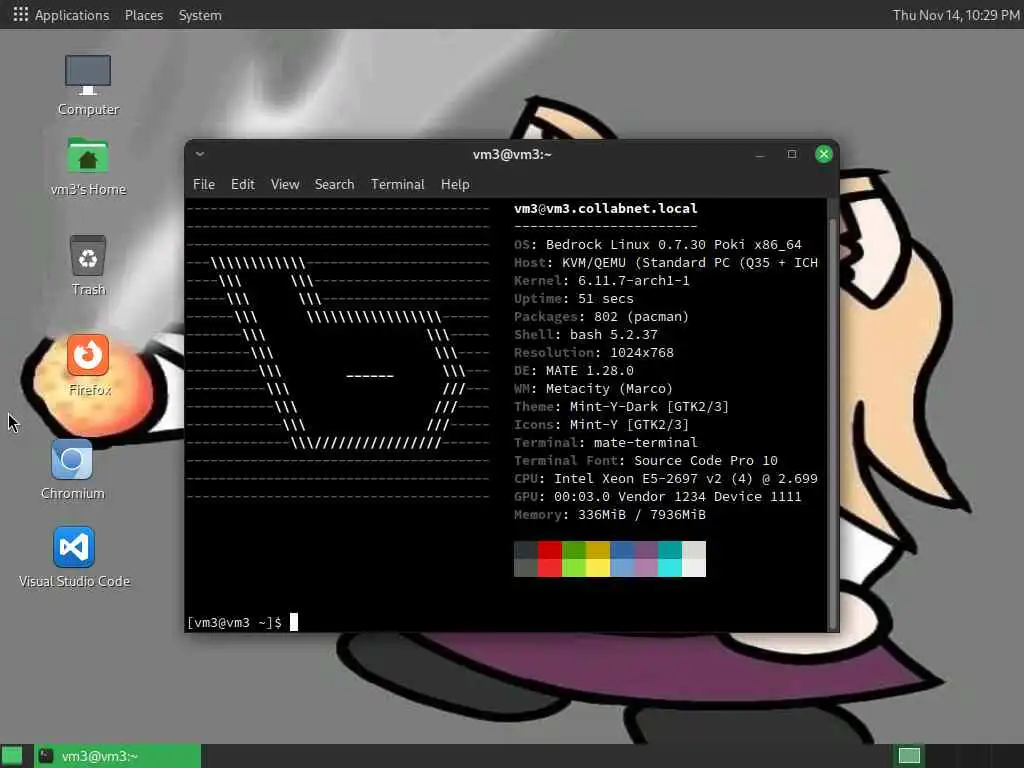Open the Applications menu

tap(72, 15)
